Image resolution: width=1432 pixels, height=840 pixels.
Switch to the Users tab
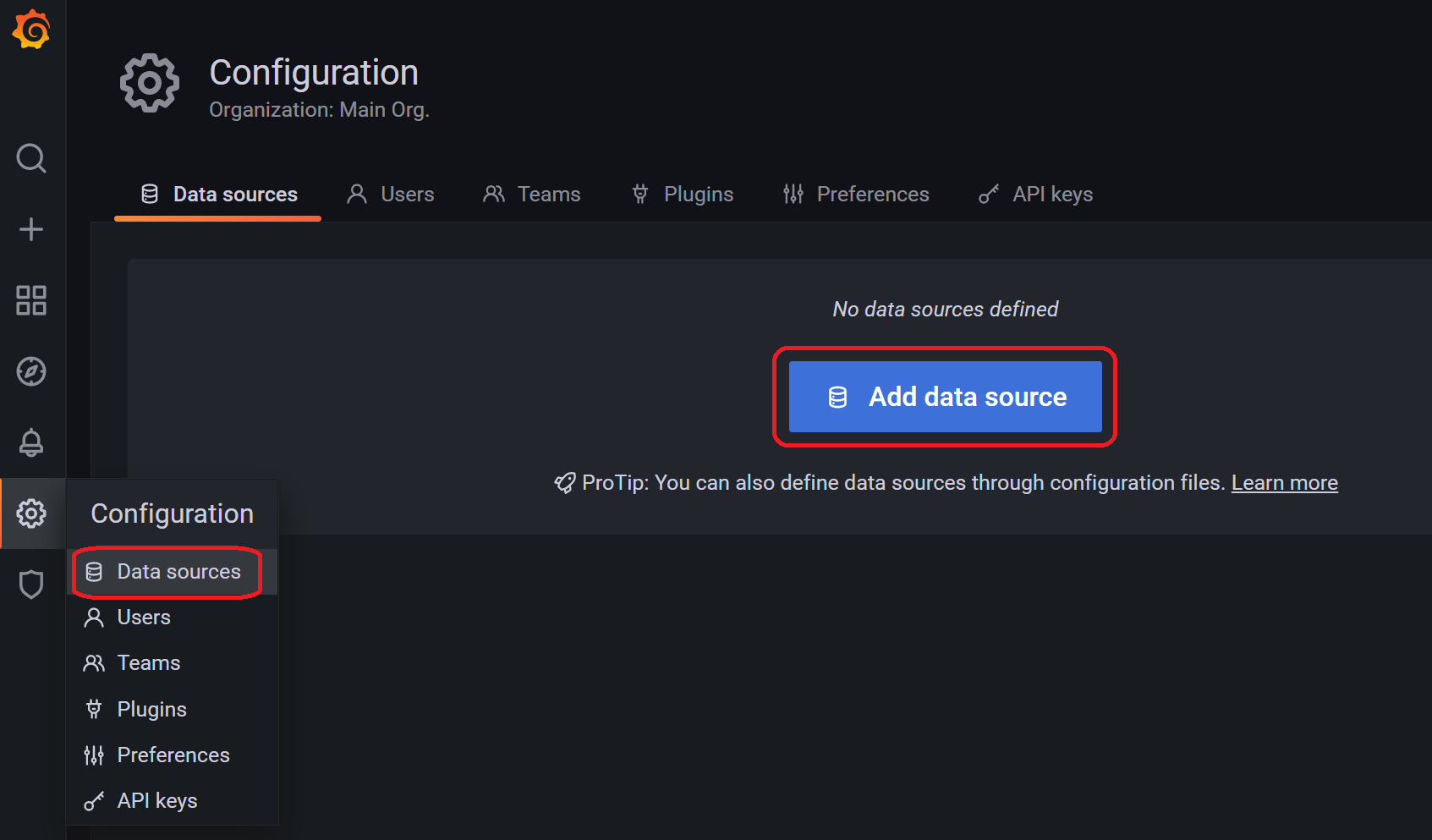(x=391, y=194)
